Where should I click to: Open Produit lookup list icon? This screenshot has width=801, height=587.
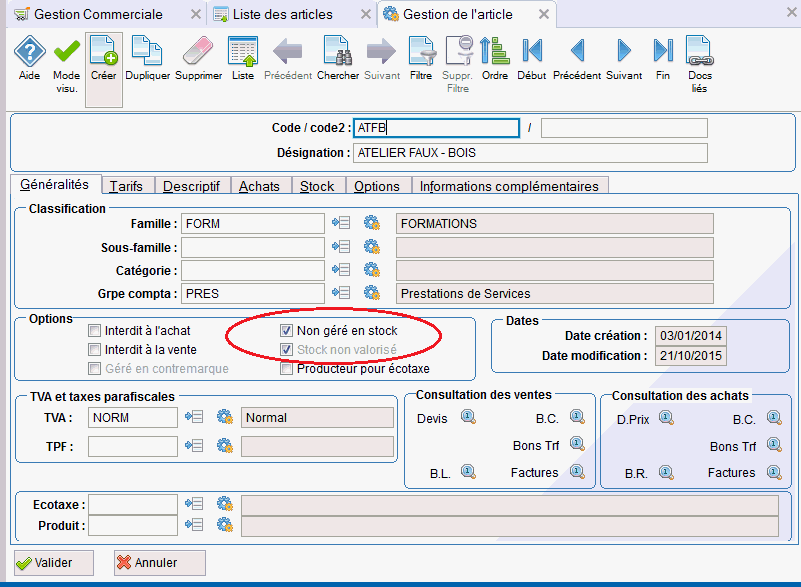[194, 525]
